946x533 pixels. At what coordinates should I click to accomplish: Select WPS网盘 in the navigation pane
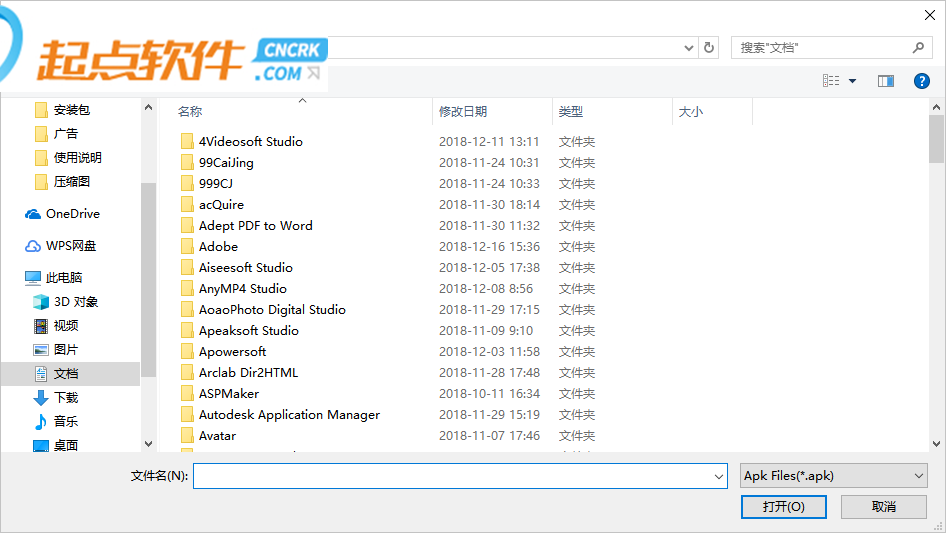[x=60, y=246]
